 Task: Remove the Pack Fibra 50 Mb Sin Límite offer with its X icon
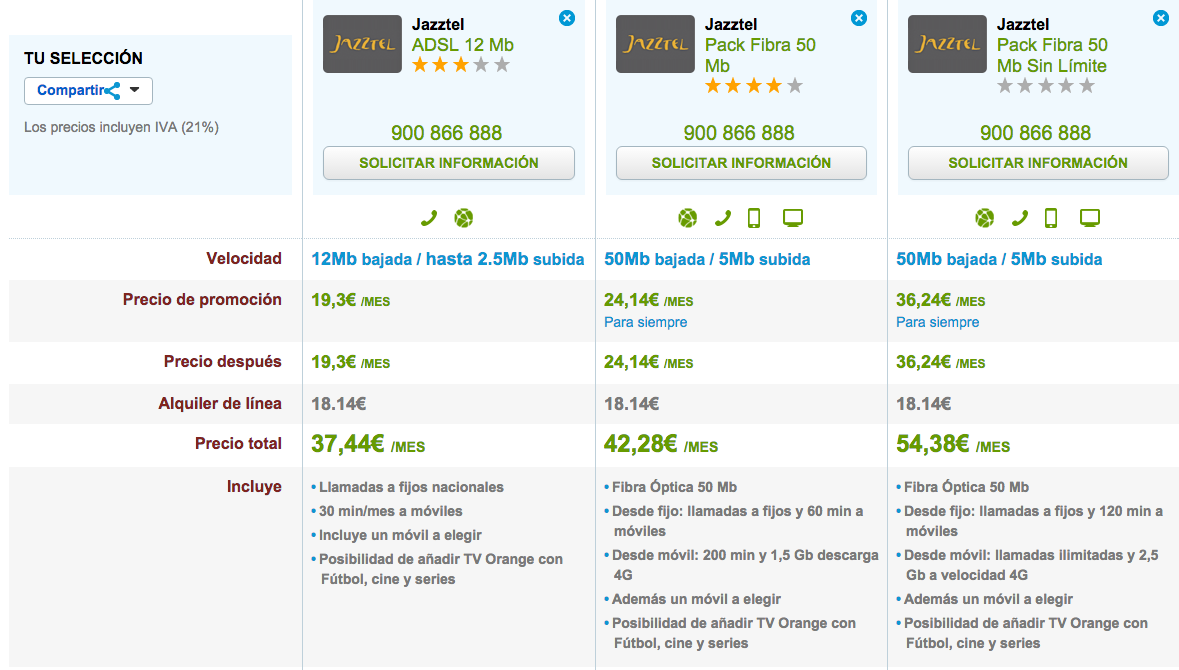pyautogui.click(x=1161, y=18)
